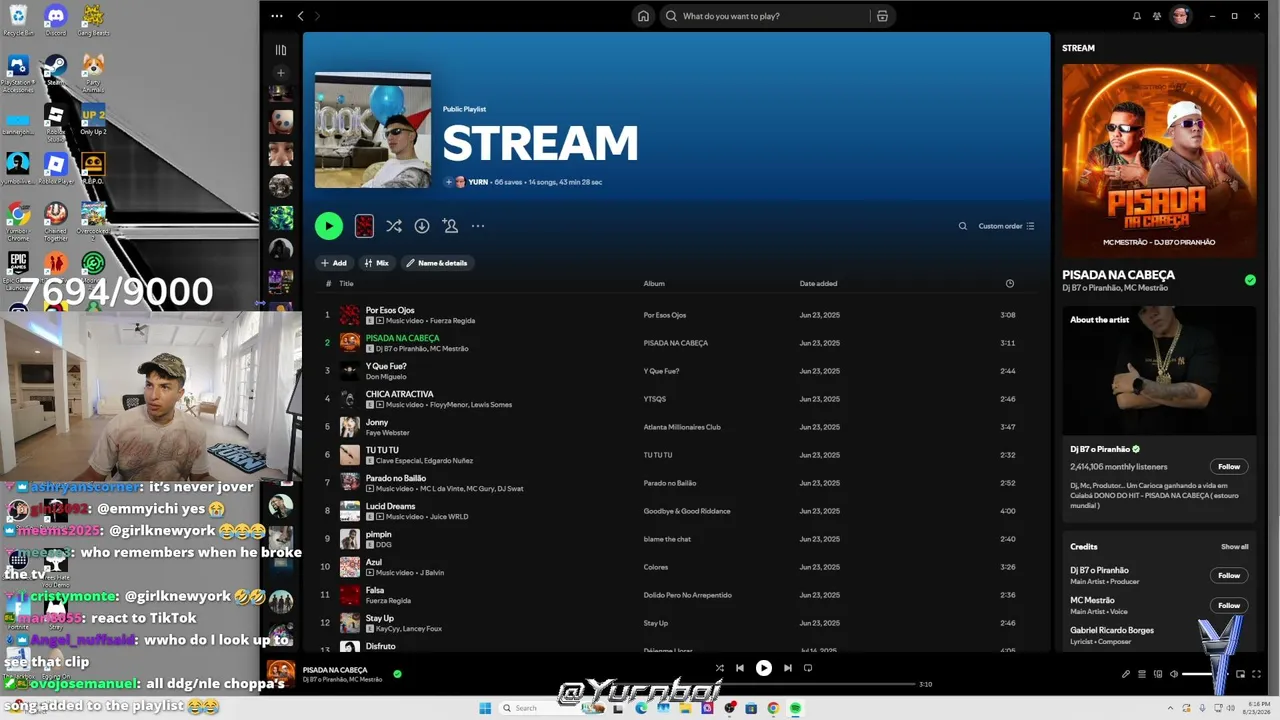Follow MC Mestrão in Credits

1229,605
